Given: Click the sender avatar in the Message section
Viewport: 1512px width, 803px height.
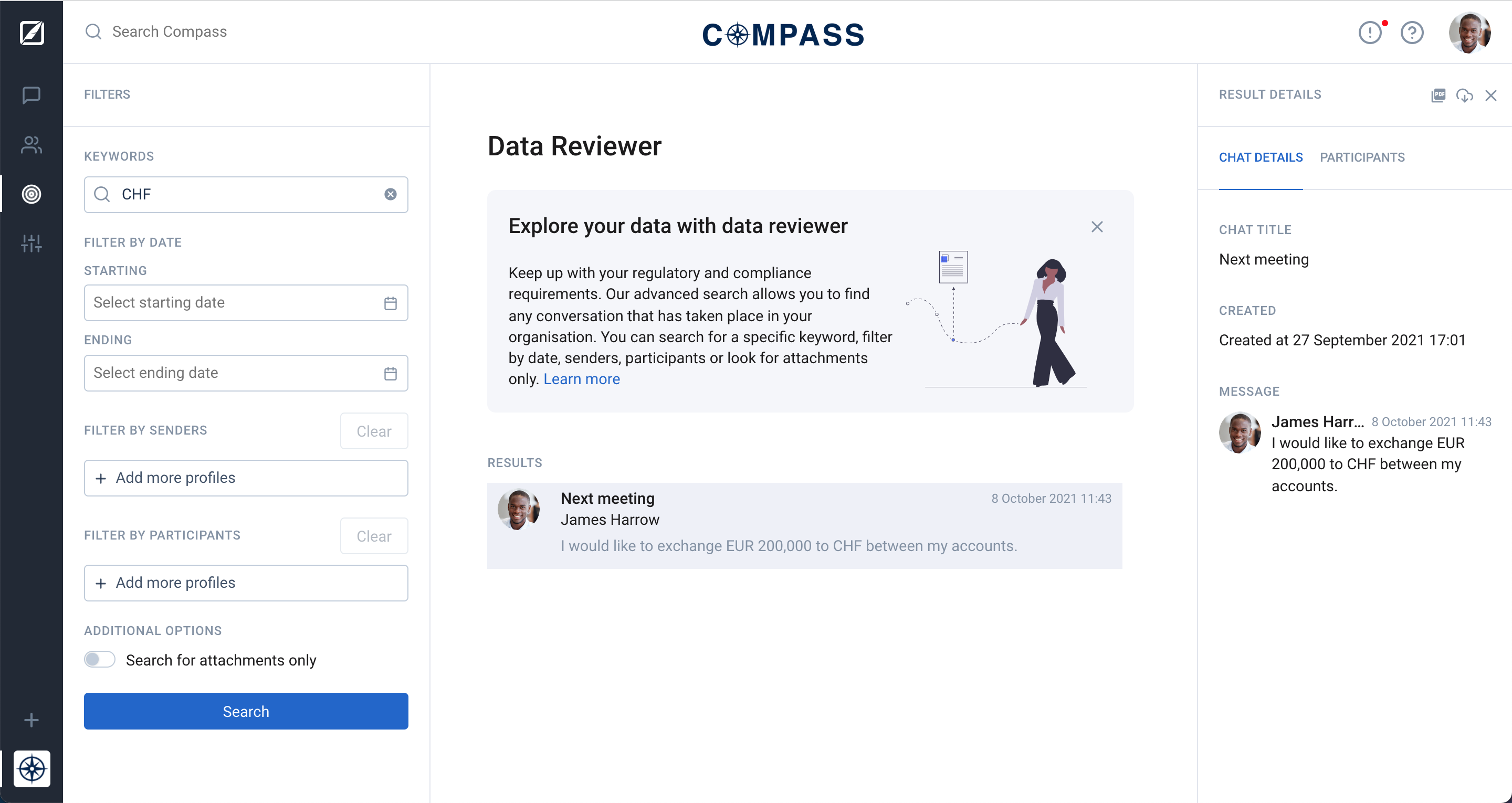Looking at the screenshot, I should (1240, 432).
